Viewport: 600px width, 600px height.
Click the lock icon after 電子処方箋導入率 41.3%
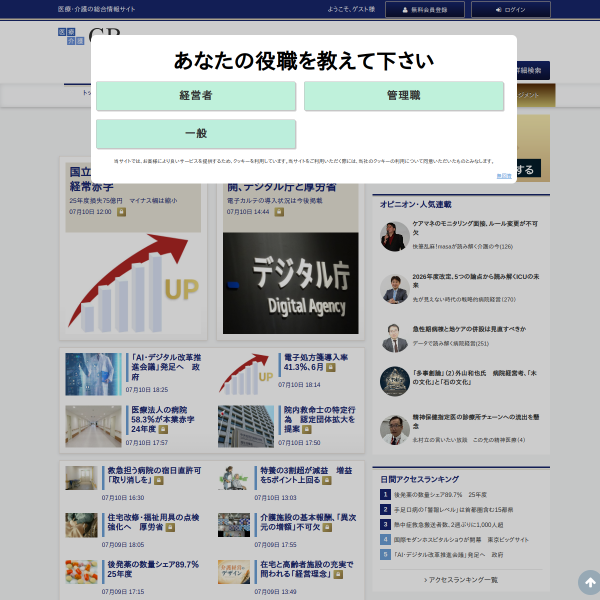(x=331, y=368)
